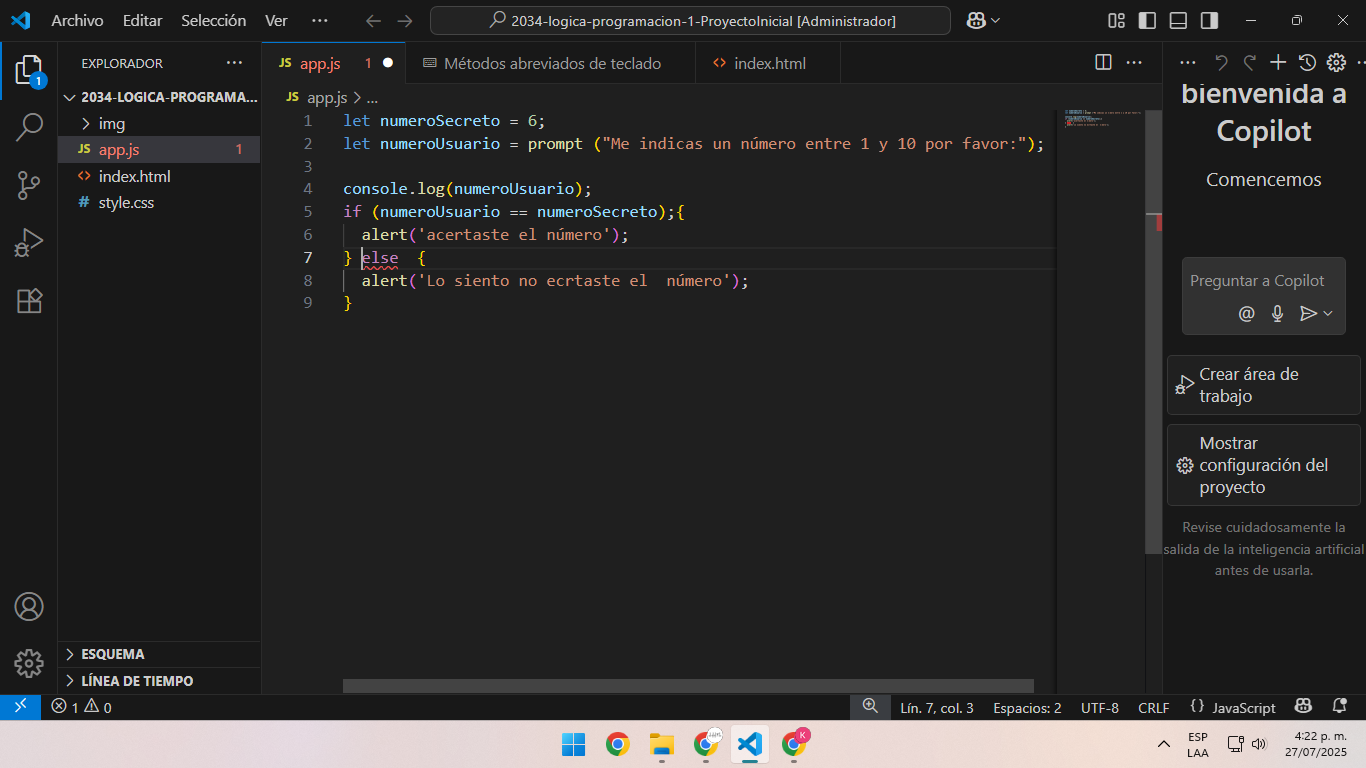Viewport: 1366px width, 768px height.
Task: Change indentation via Espacios: 2
Action: coord(1027,707)
